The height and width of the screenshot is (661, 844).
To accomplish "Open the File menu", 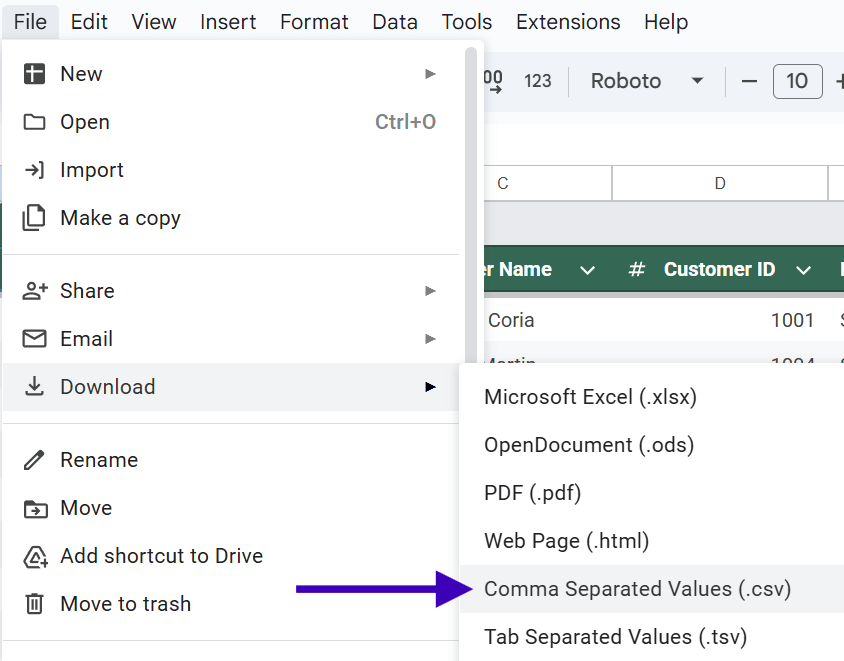I will click(30, 22).
